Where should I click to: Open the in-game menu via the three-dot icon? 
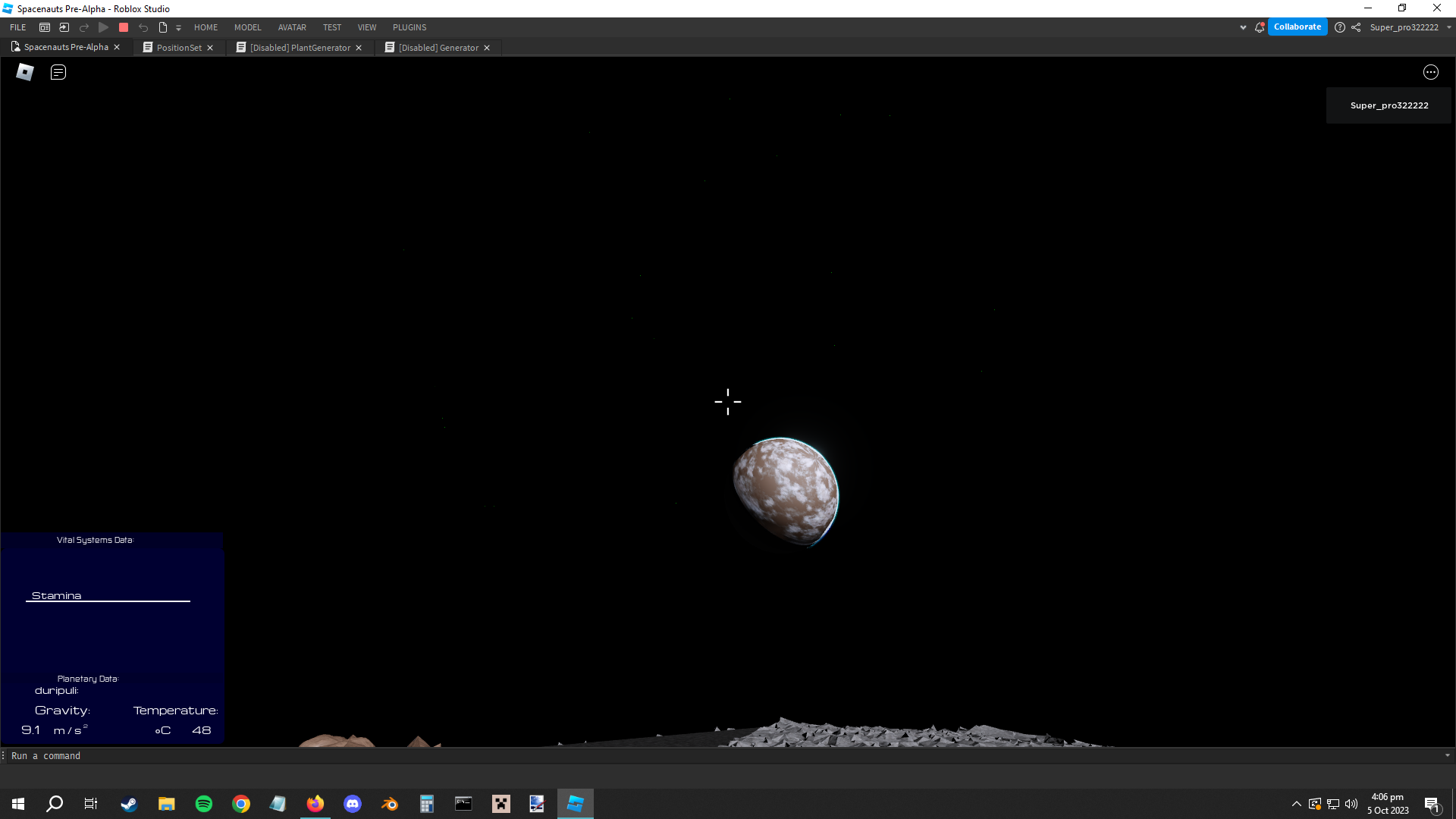tap(1430, 72)
